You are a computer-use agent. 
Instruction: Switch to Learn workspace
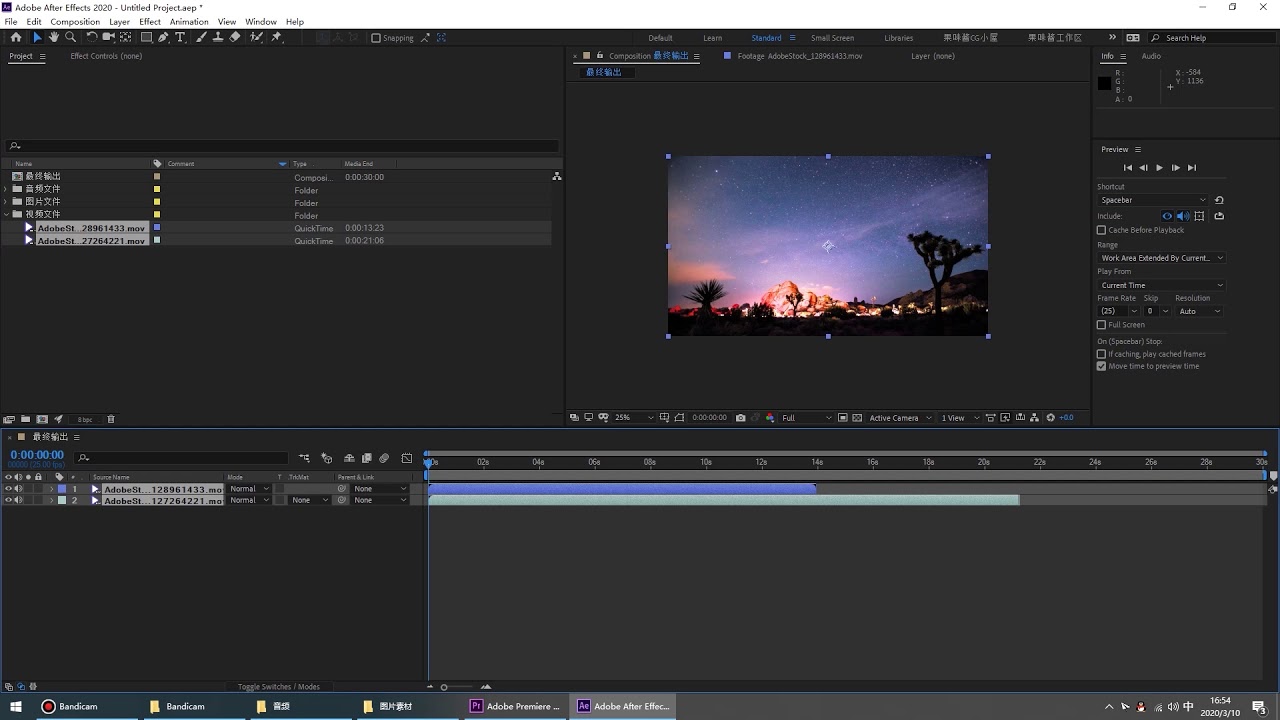click(712, 38)
